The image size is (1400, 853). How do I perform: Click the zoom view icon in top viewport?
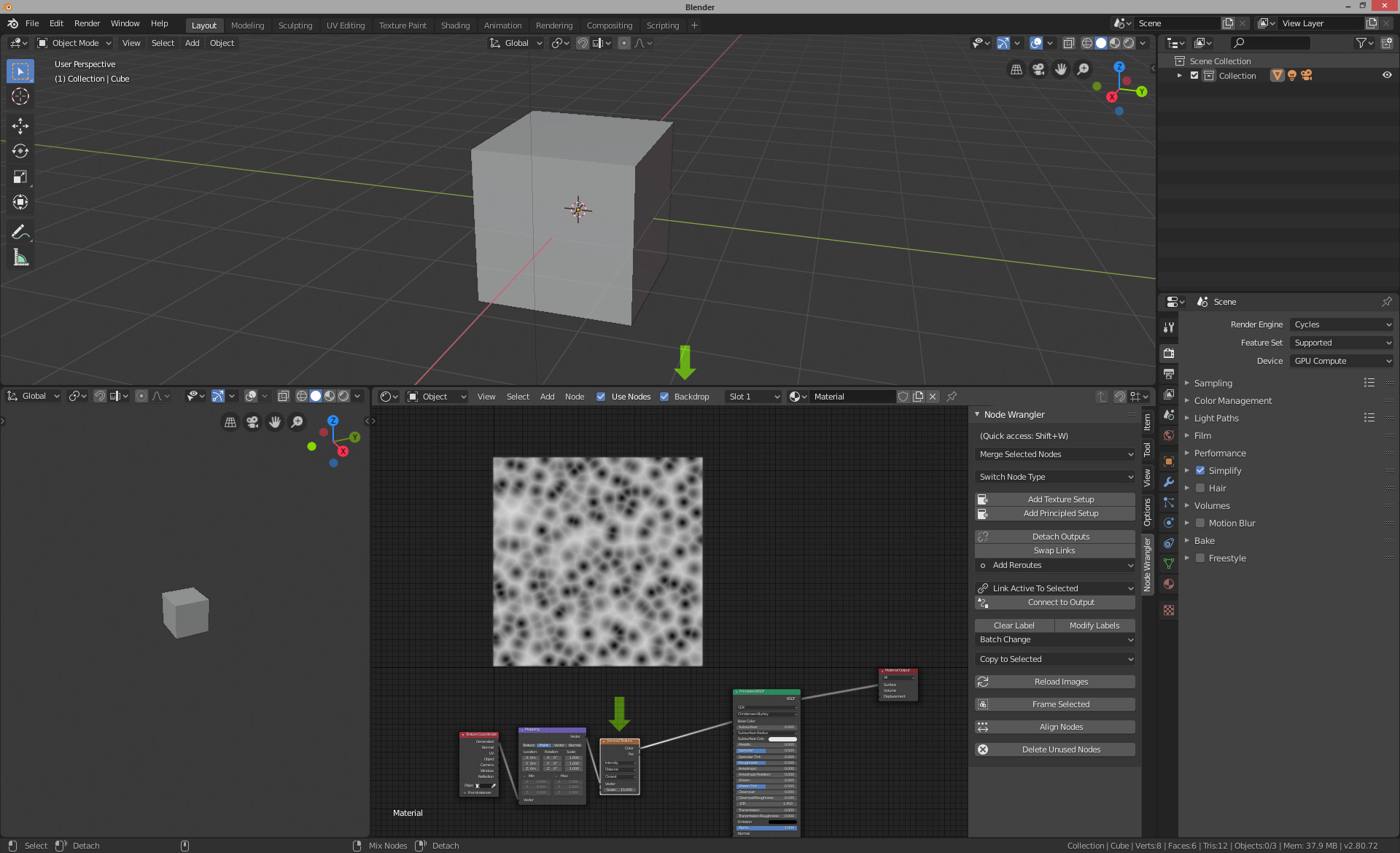pos(1084,69)
